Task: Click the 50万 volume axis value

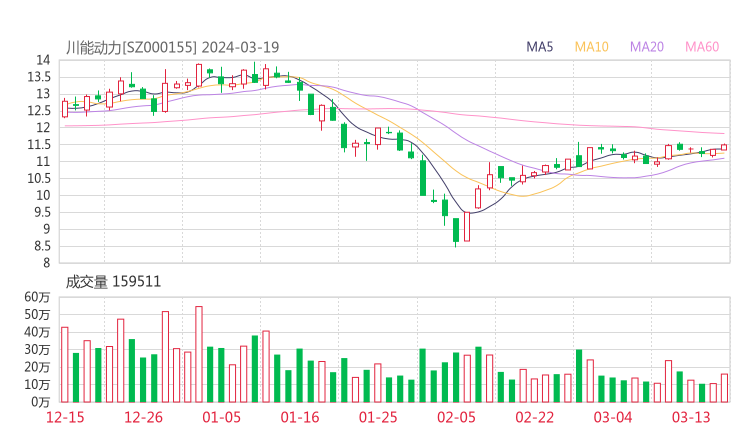Action: pyautogui.click(x=37, y=315)
